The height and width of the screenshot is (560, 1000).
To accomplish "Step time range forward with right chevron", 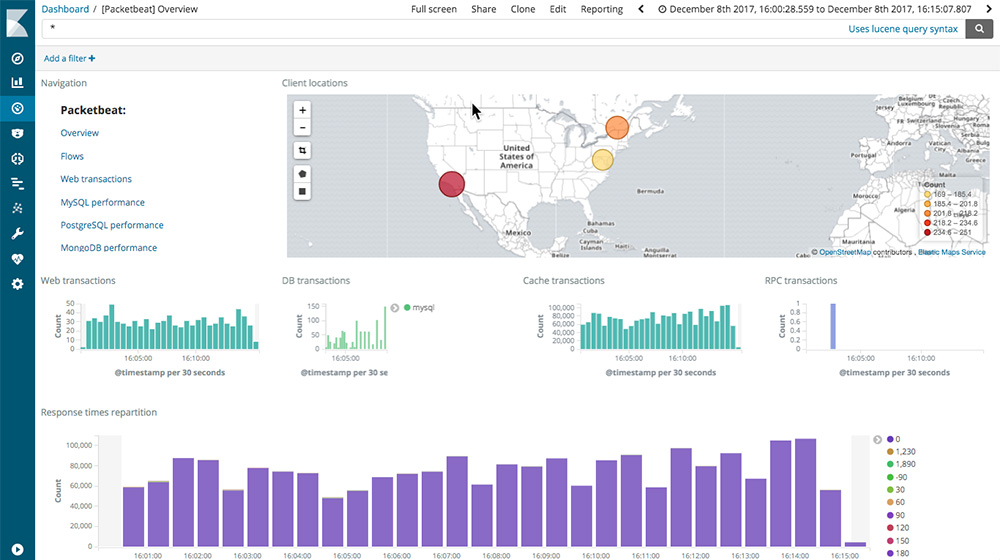I will [989, 9].
